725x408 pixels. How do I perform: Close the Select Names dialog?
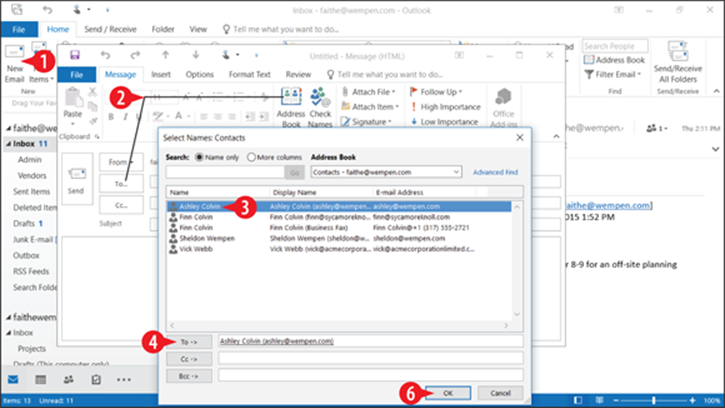click(520, 137)
